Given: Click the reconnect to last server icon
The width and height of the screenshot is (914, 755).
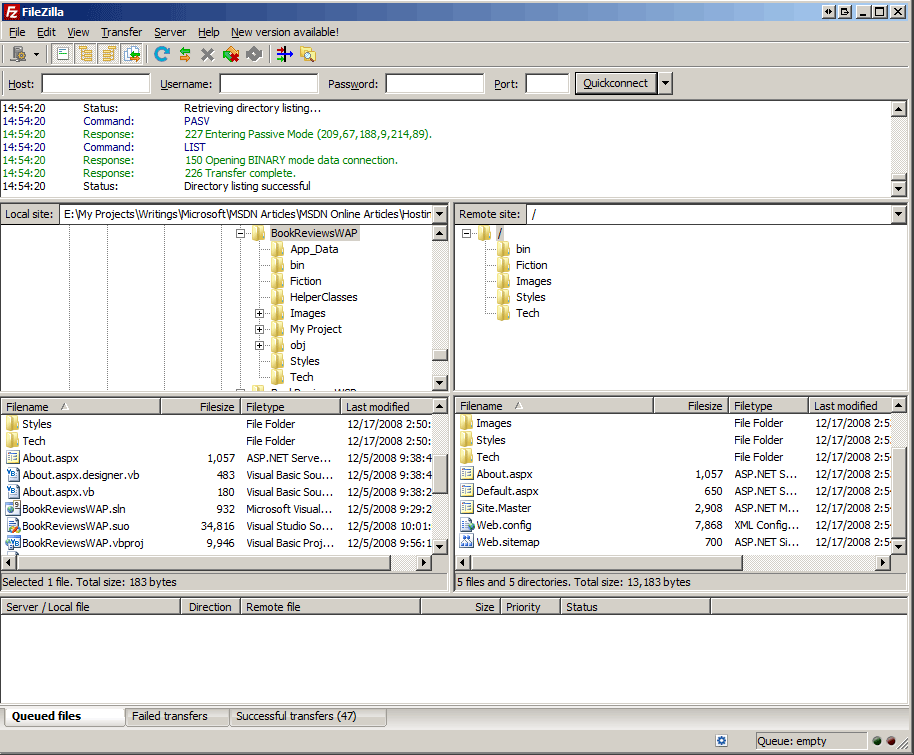Looking at the screenshot, I should click(x=254, y=55).
